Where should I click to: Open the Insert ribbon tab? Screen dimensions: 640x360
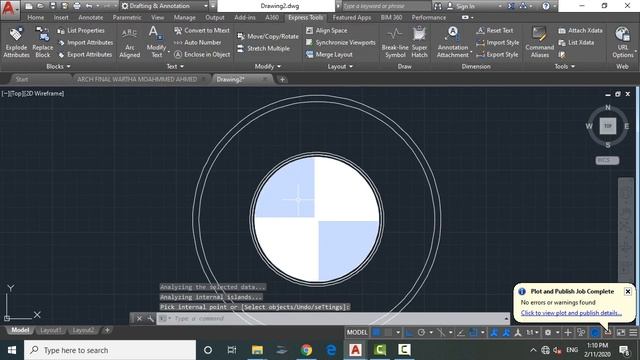coord(61,18)
